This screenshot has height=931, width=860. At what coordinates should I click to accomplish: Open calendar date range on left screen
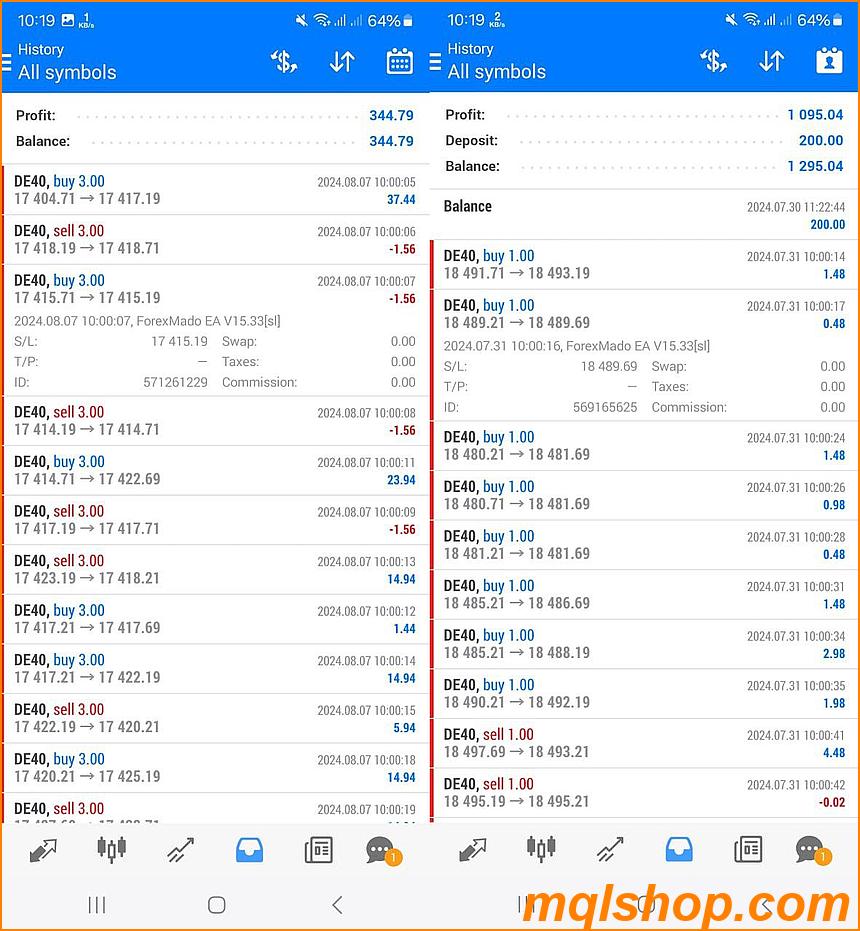[400, 62]
